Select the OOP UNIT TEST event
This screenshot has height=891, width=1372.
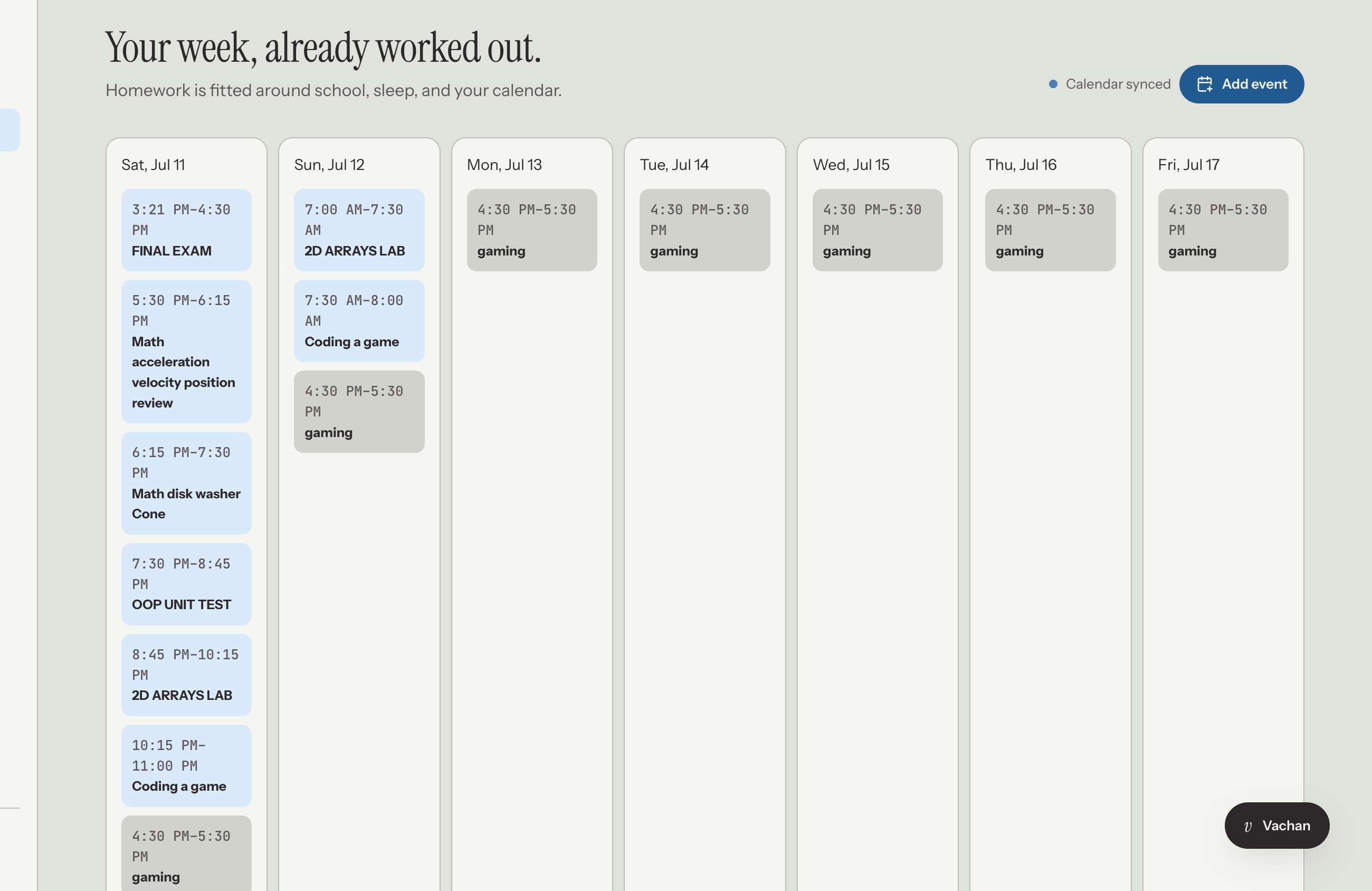click(x=186, y=584)
